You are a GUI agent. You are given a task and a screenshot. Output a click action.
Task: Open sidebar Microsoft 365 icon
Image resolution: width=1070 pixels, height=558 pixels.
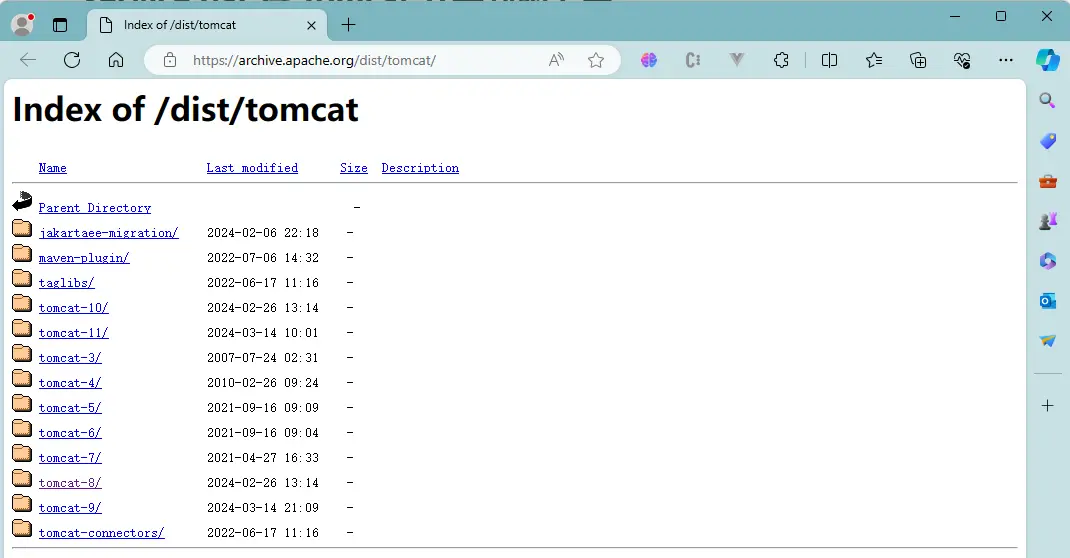point(1047,261)
